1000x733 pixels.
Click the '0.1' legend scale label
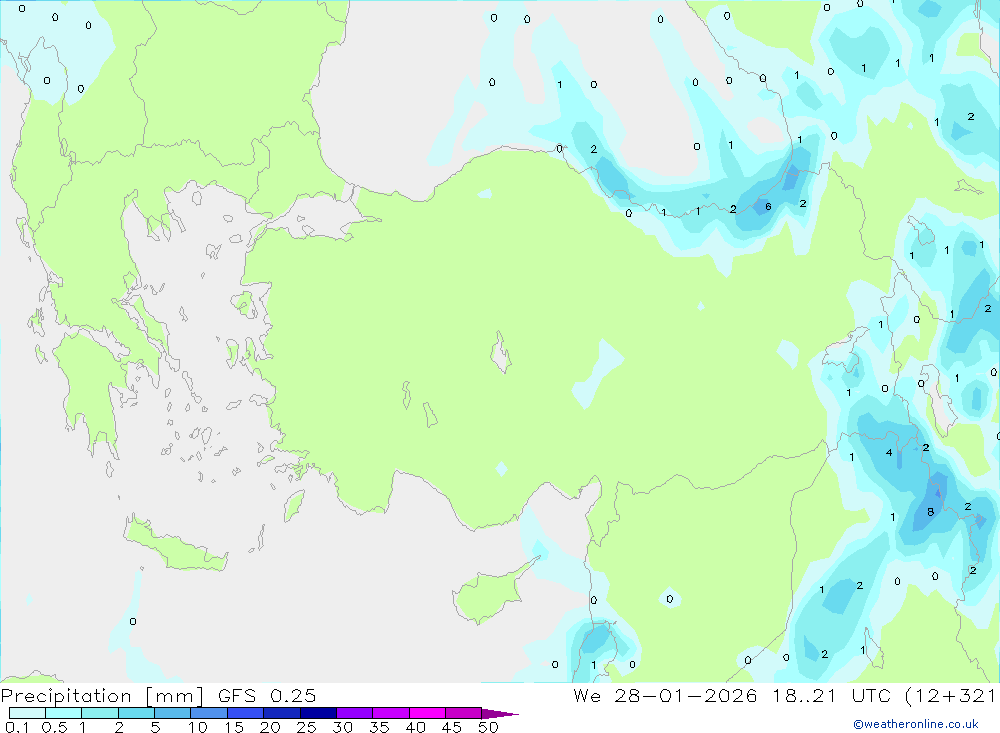pyautogui.click(x=17, y=727)
